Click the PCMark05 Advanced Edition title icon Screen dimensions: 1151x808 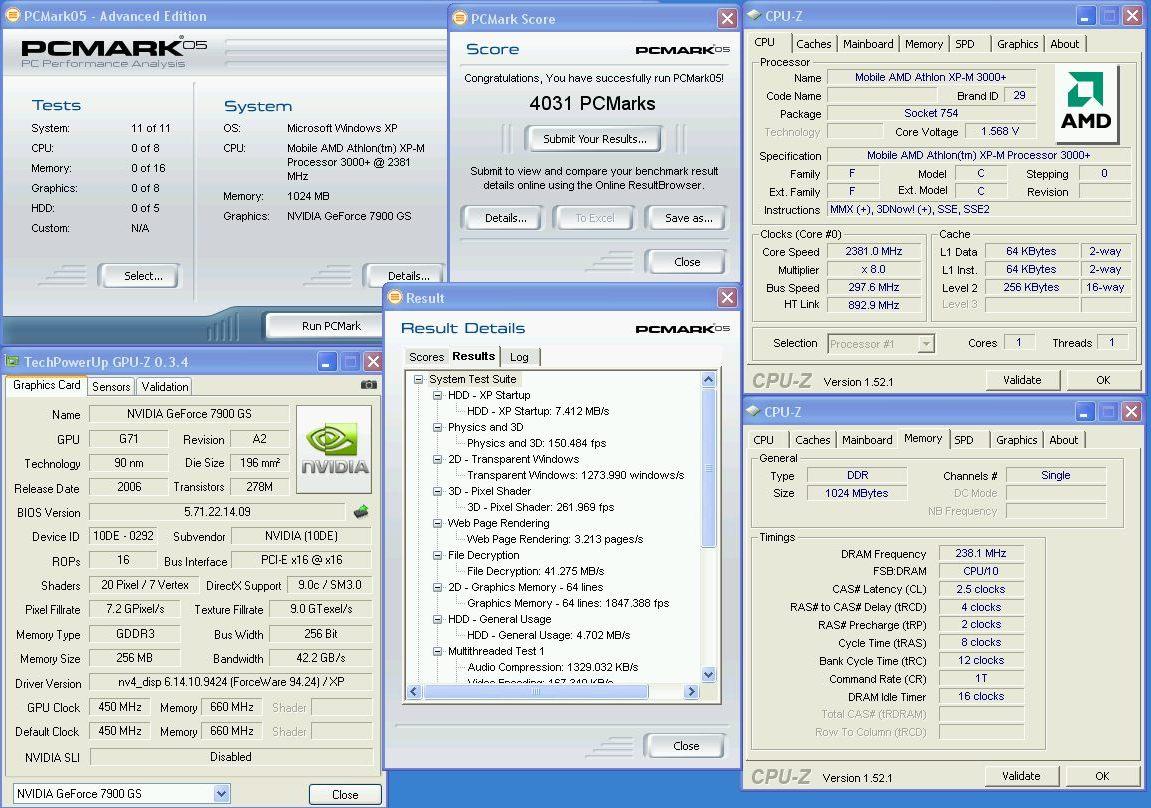coord(12,15)
